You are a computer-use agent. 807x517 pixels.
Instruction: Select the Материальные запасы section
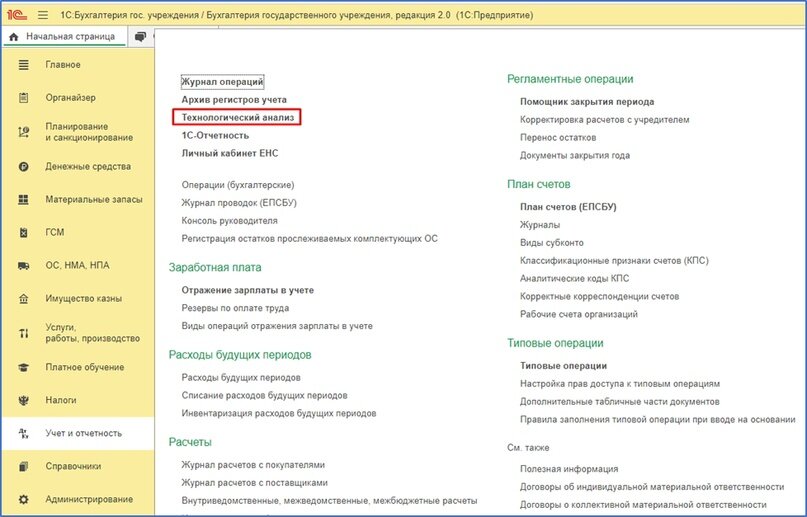[94, 200]
